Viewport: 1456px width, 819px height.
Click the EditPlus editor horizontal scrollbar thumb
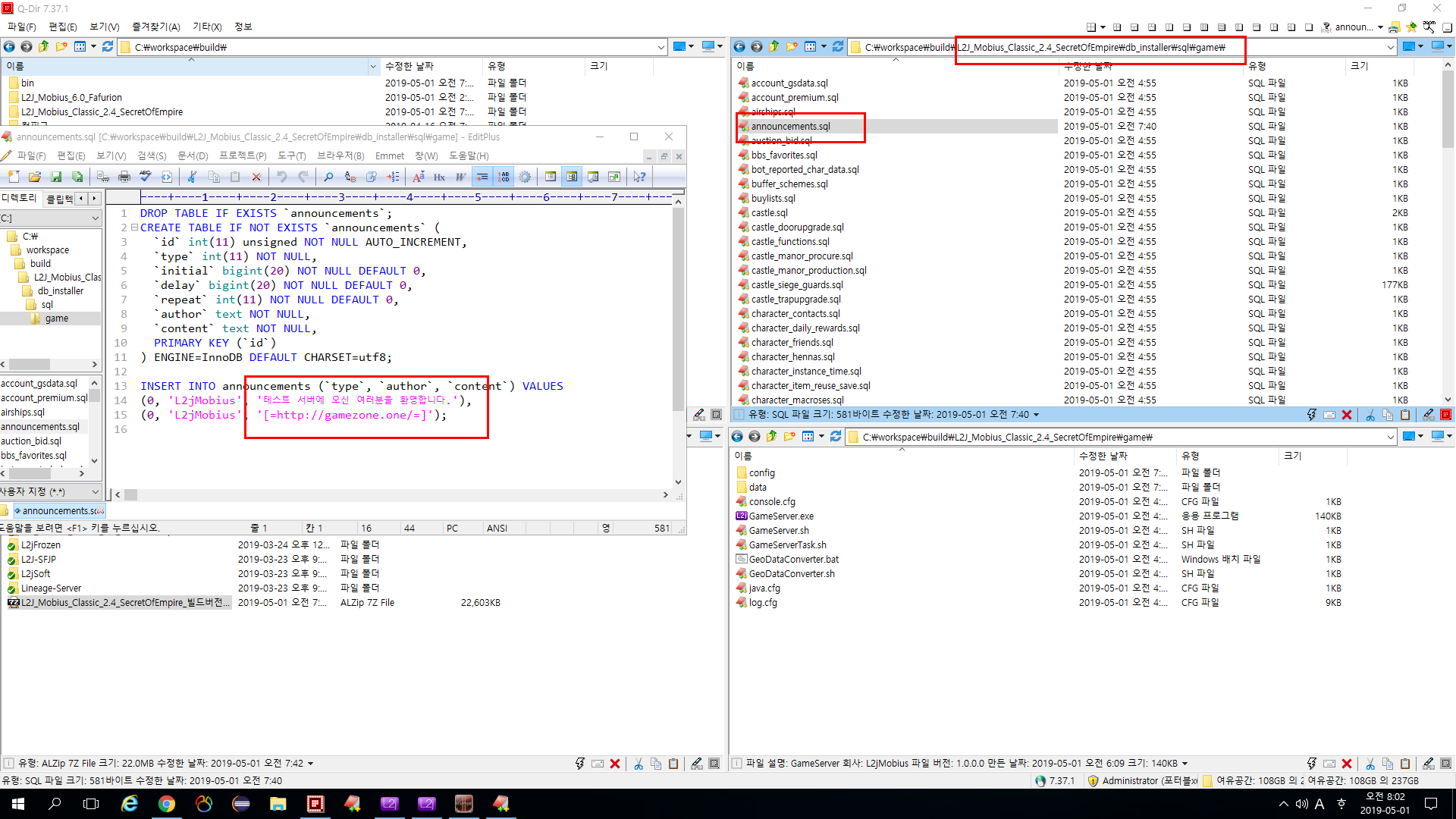(131, 495)
